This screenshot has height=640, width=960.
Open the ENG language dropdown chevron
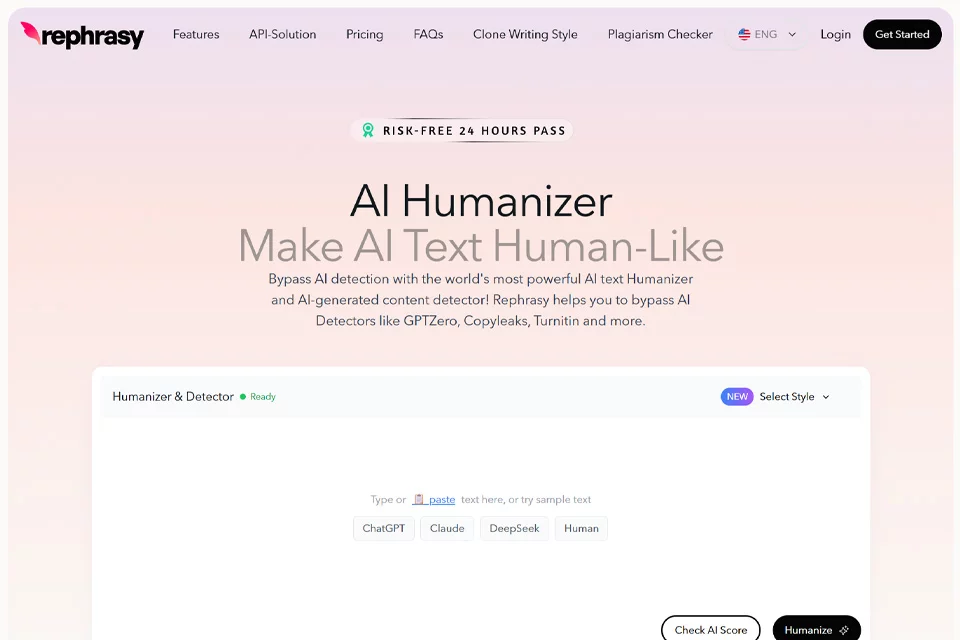tap(792, 34)
